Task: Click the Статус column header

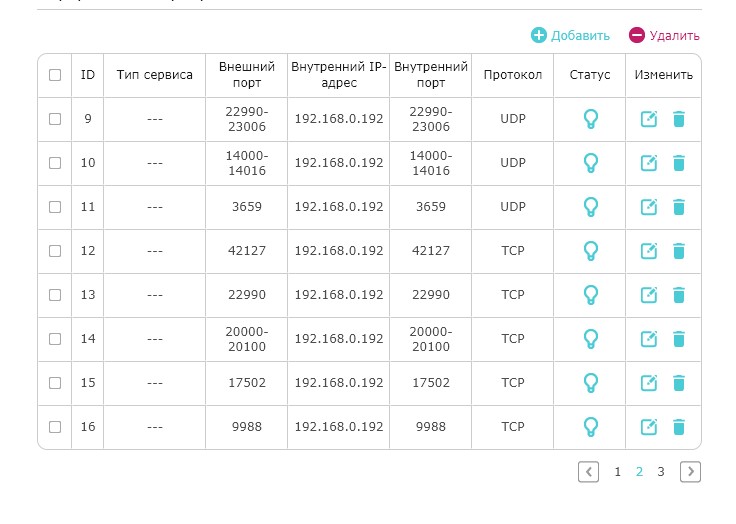Action: pyautogui.click(x=589, y=75)
